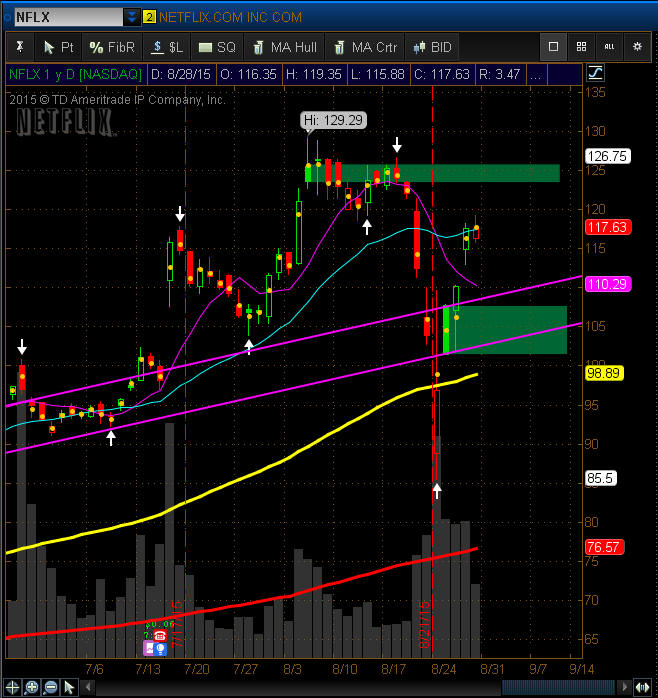Viewport: 658px width, 698px height.
Task: Click the red 76.57 moving average label
Action: [604, 547]
